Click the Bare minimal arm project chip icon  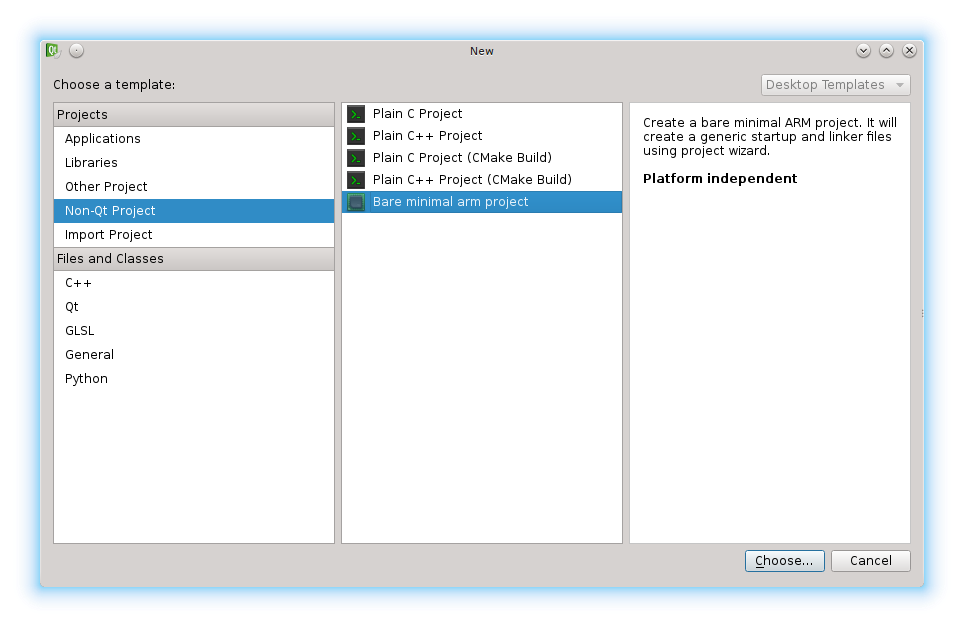(356, 202)
